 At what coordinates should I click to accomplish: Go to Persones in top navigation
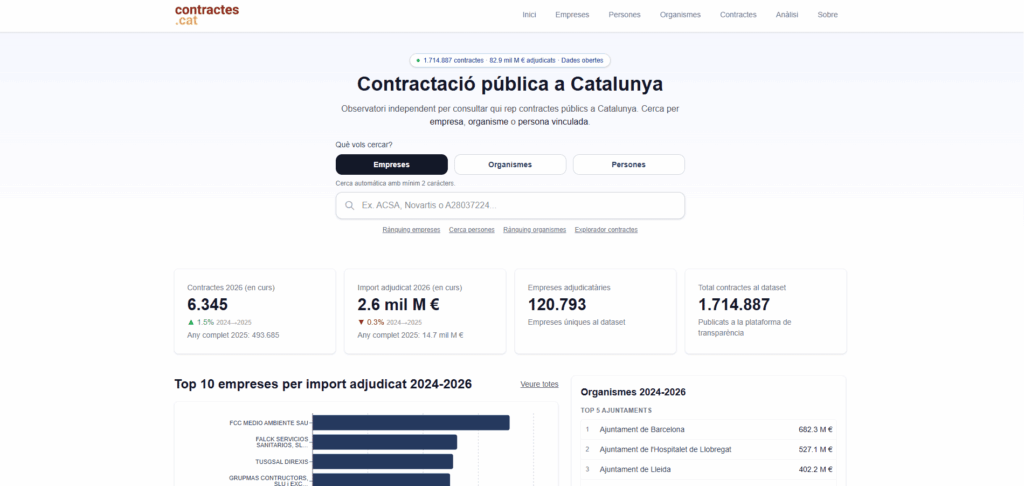pyautogui.click(x=624, y=15)
